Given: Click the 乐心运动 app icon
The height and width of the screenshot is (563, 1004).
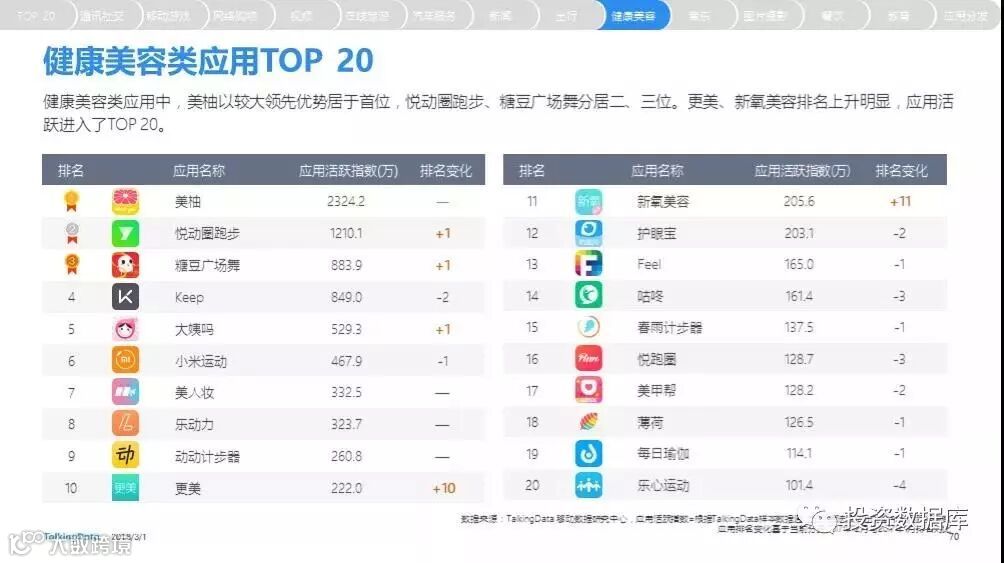Looking at the screenshot, I should click(x=588, y=485).
